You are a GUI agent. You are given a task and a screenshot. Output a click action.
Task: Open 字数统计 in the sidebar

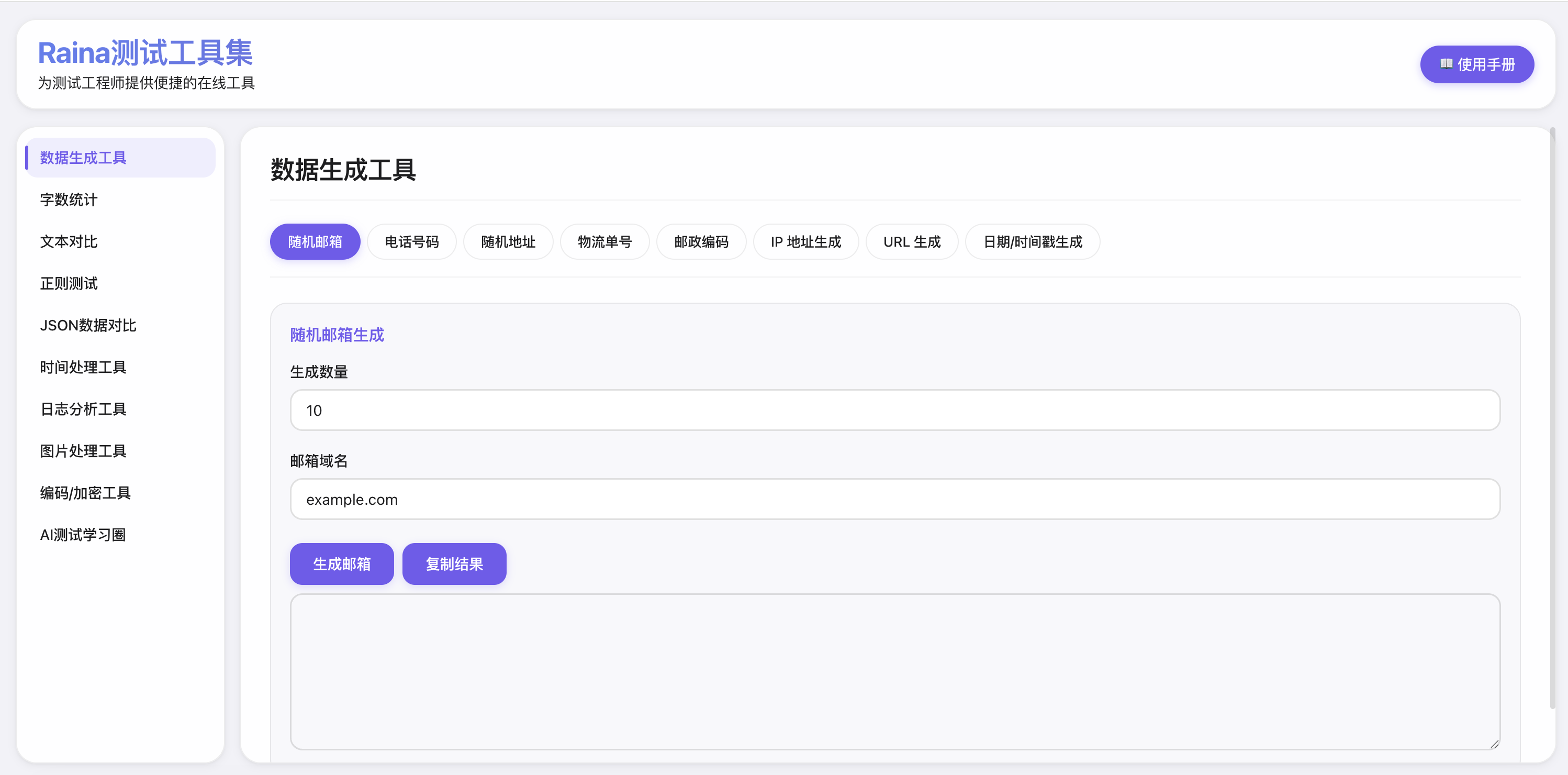[x=120, y=200]
